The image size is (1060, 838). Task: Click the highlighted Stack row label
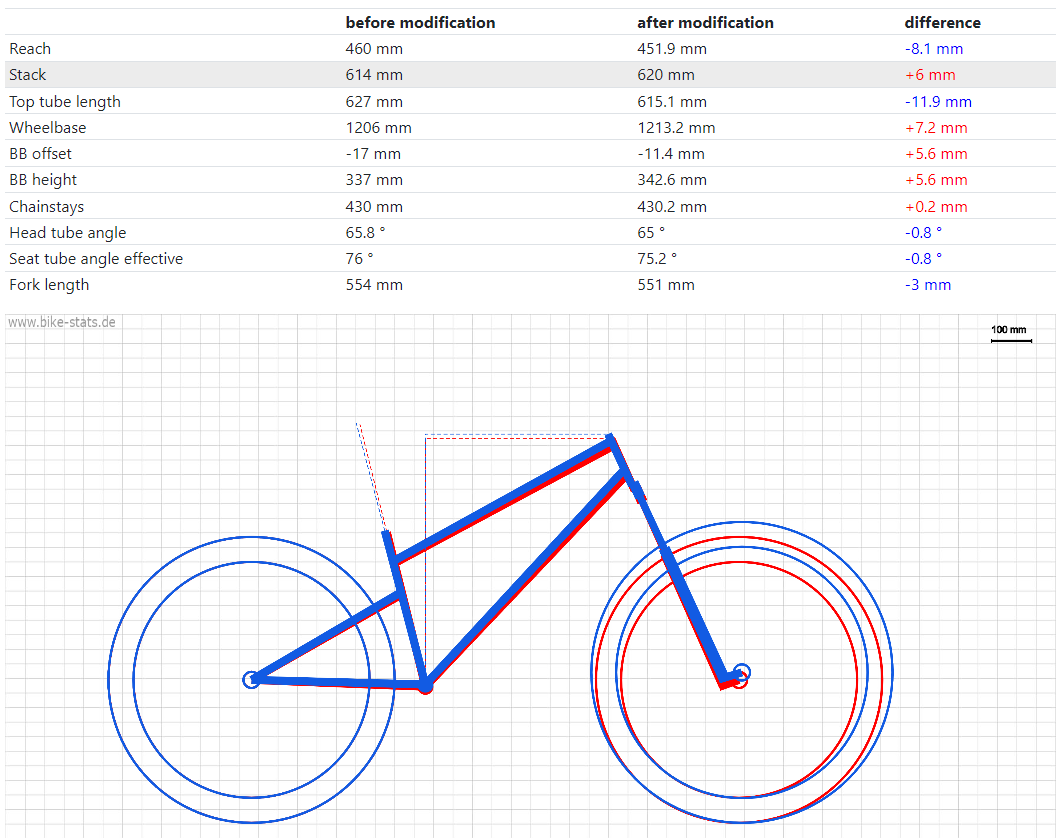click(x=28, y=75)
